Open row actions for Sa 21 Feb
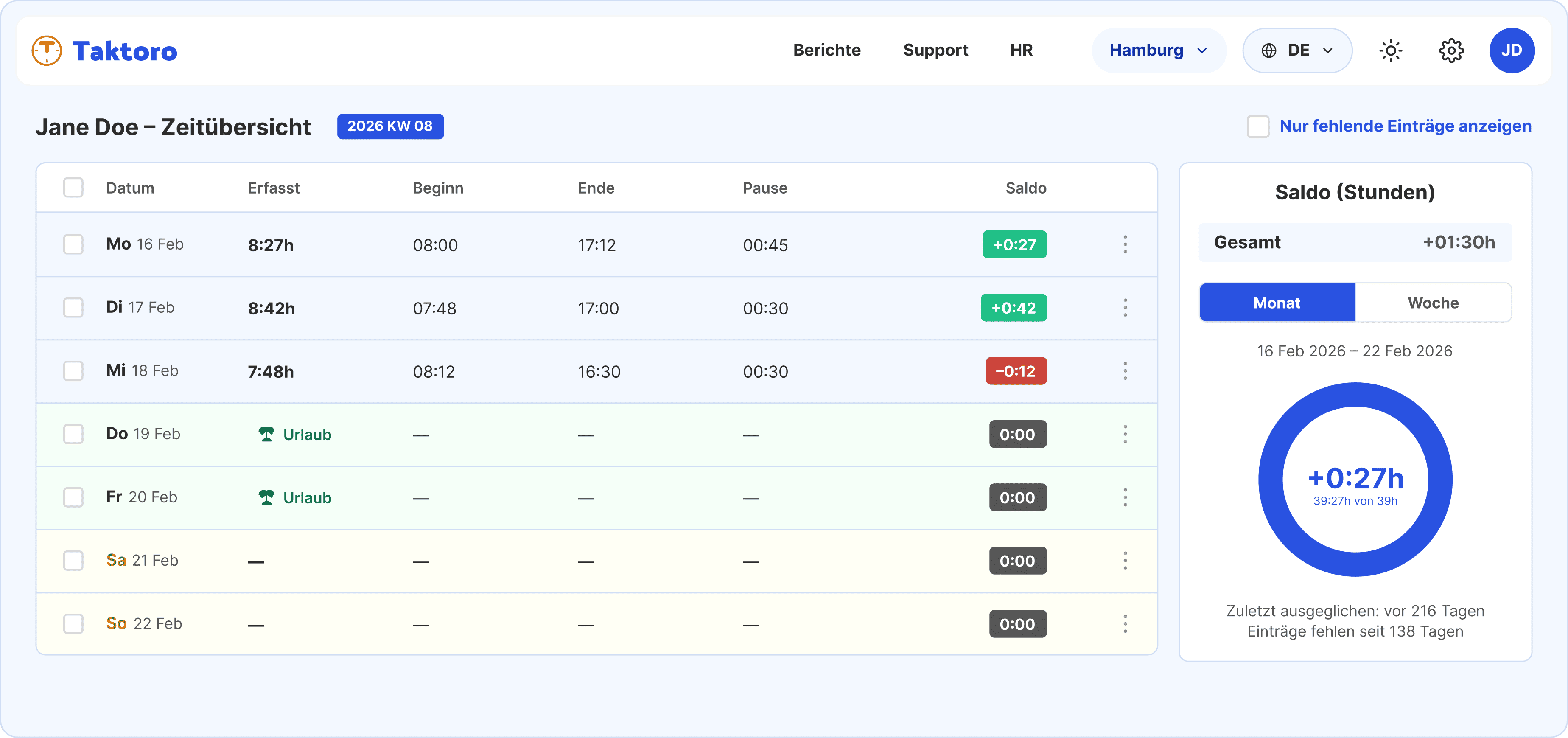This screenshot has height=738, width=1568. [1125, 561]
